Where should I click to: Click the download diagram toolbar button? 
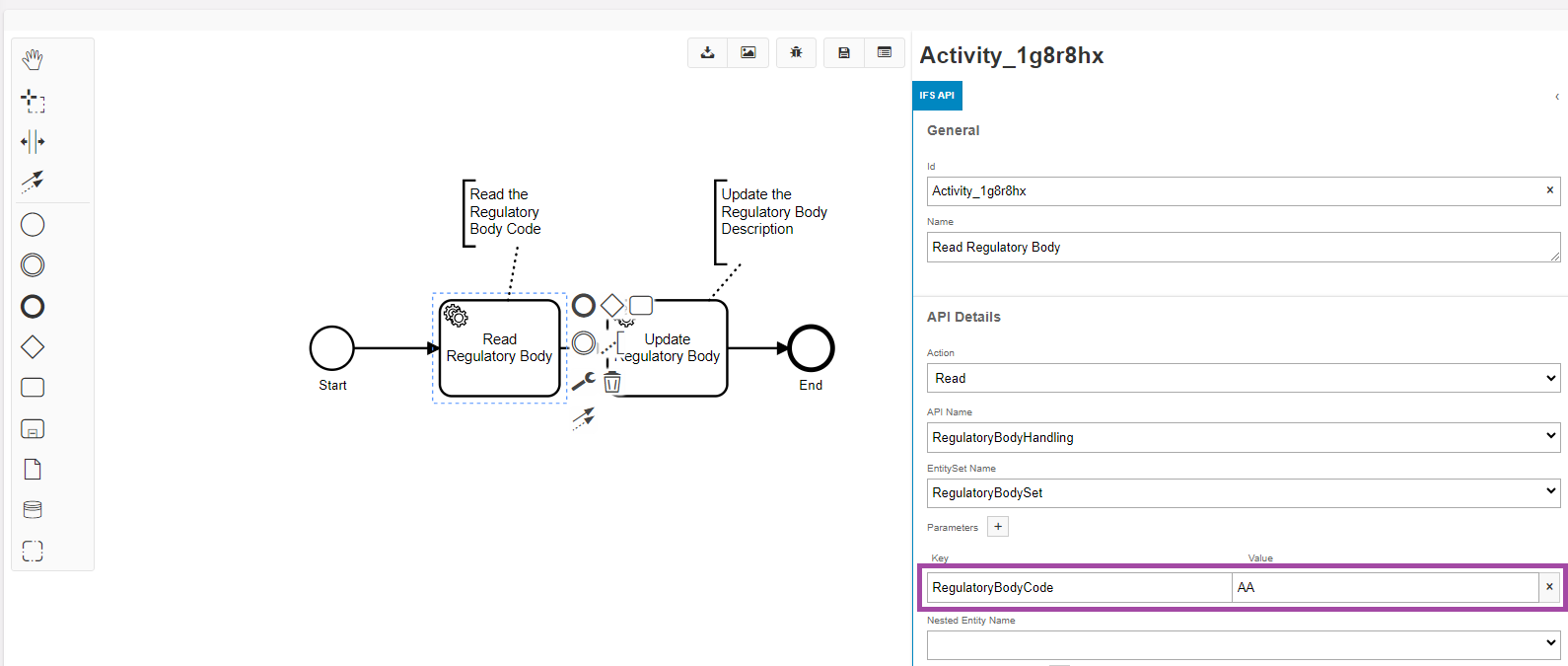click(x=707, y=53)
